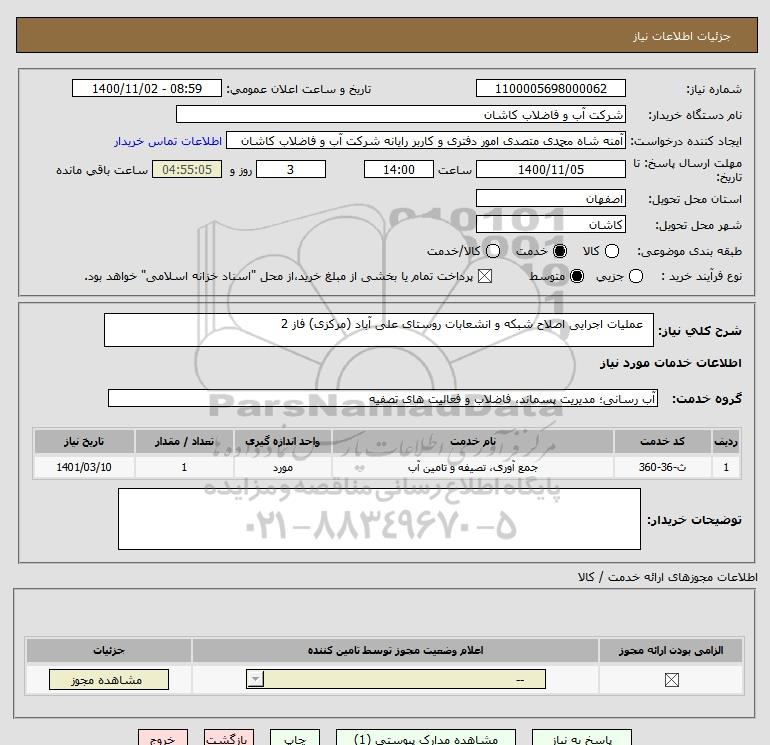The width and height of the screenshot is (770, 745).
Task: Click the general need description text box
Action: point(379,330)
